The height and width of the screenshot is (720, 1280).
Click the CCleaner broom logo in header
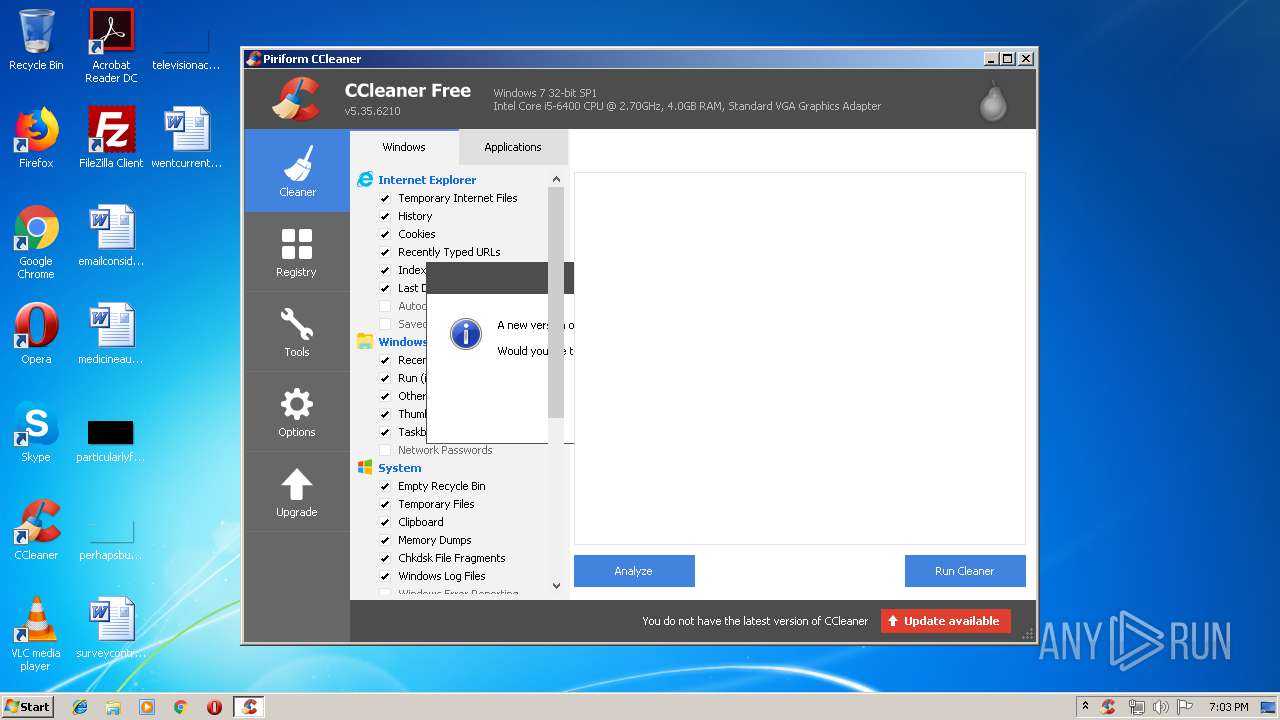[296, 98]
